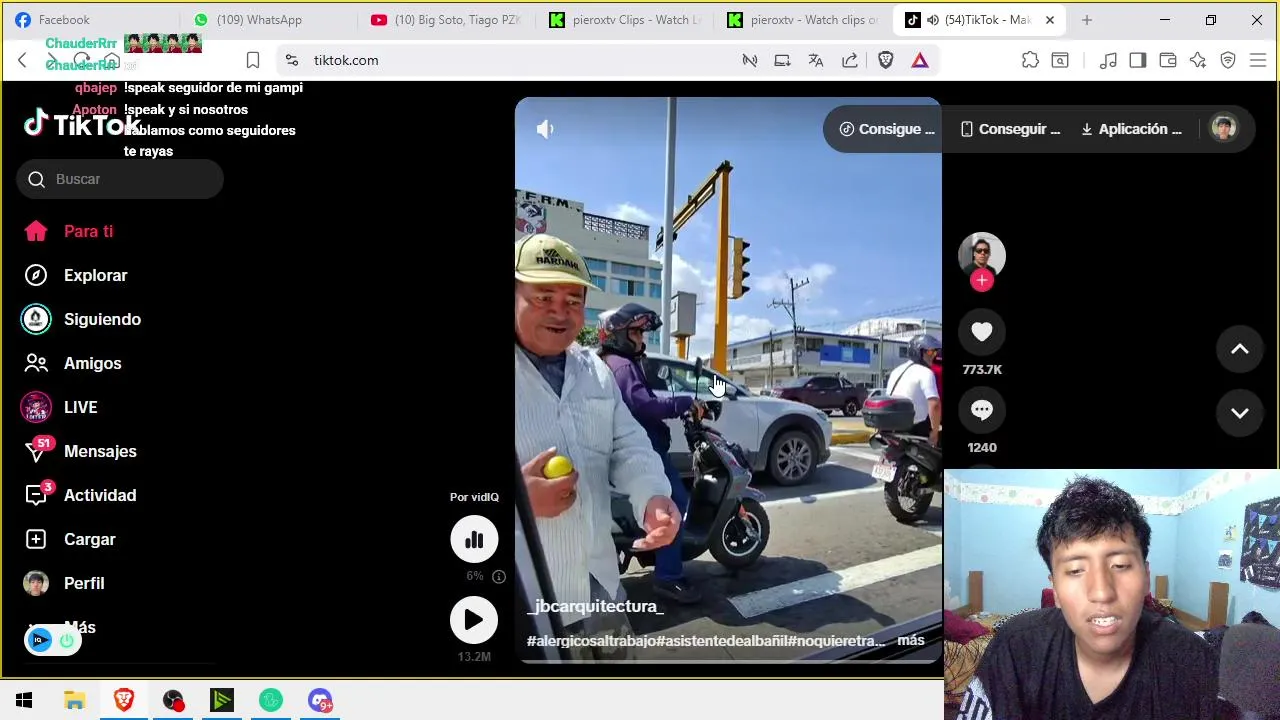The image size is (1280, 720).
Task: Click the vidIQ blue logo badge
Action: click(x=40, y=641)
